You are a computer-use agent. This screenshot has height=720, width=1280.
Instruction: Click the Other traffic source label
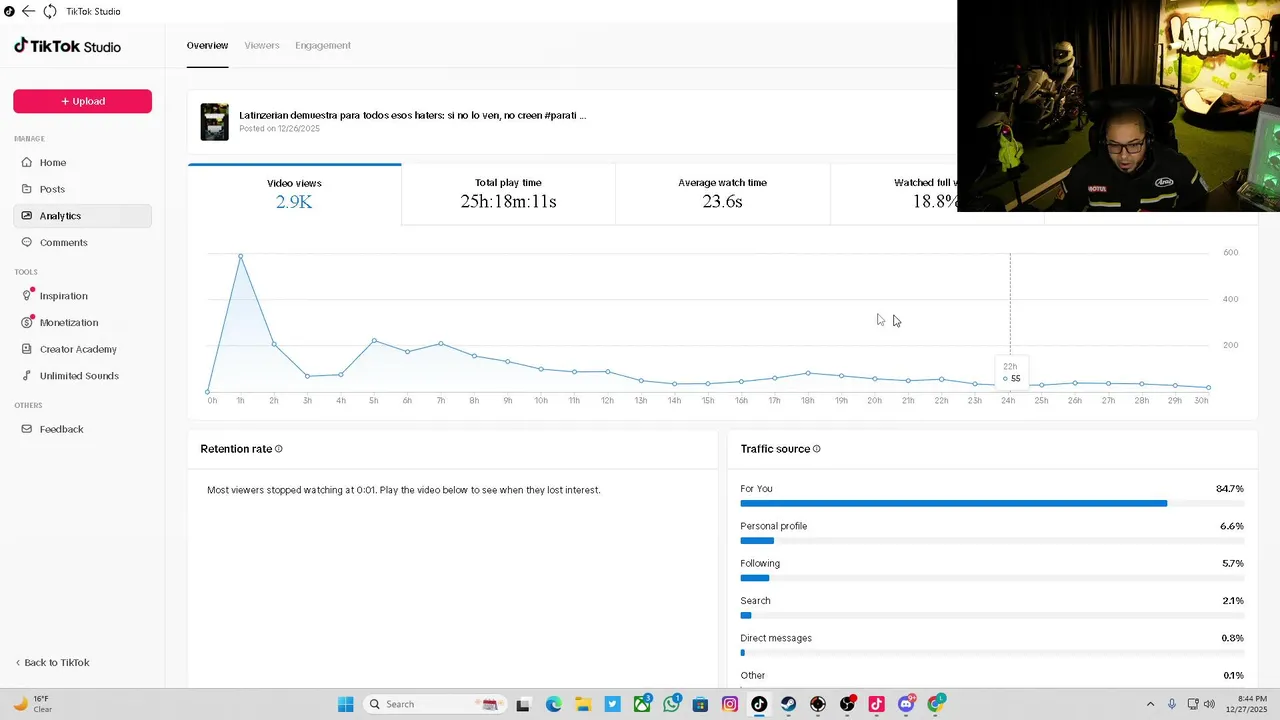753,676
